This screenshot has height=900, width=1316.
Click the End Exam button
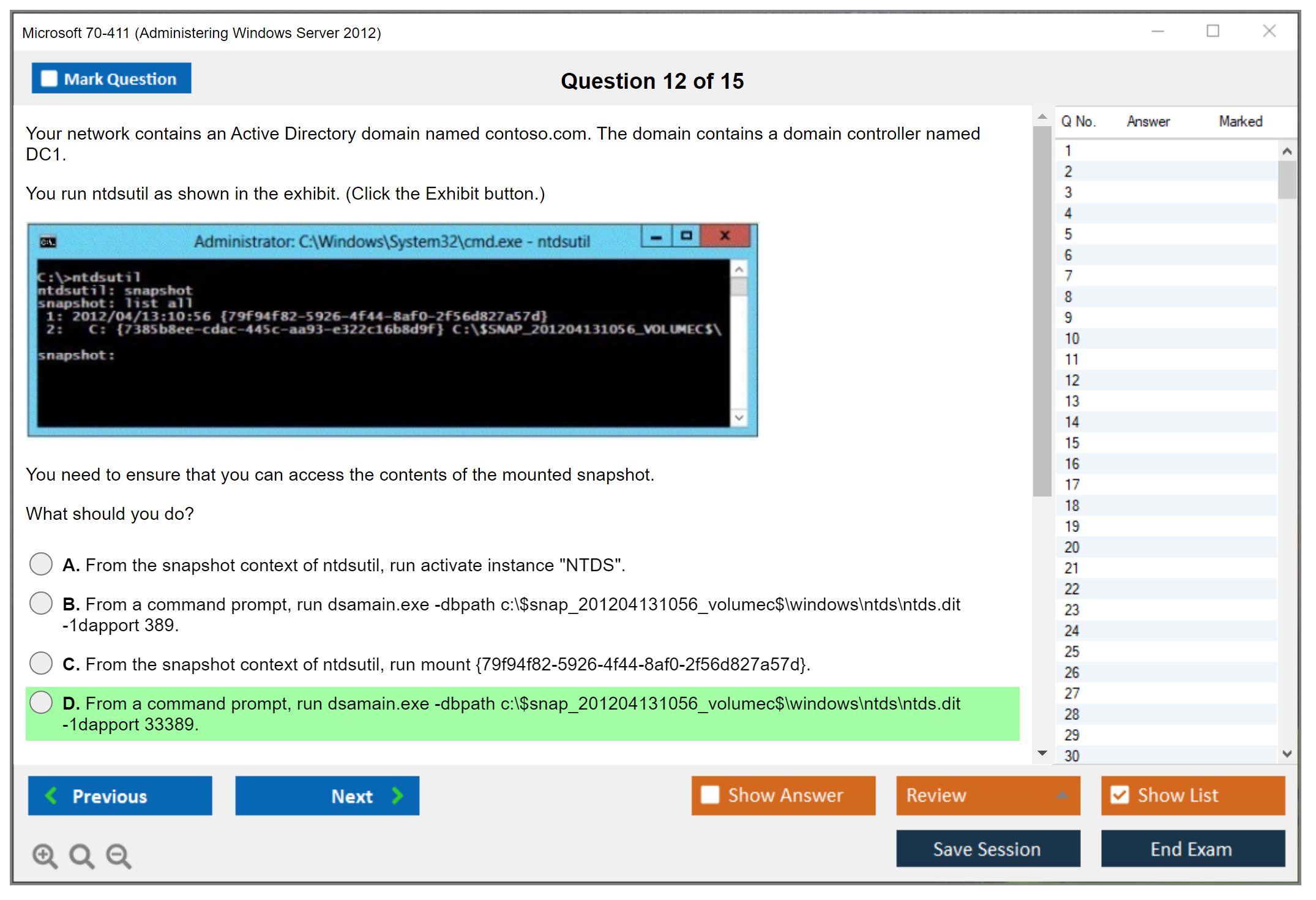[x=1192, y=849]
